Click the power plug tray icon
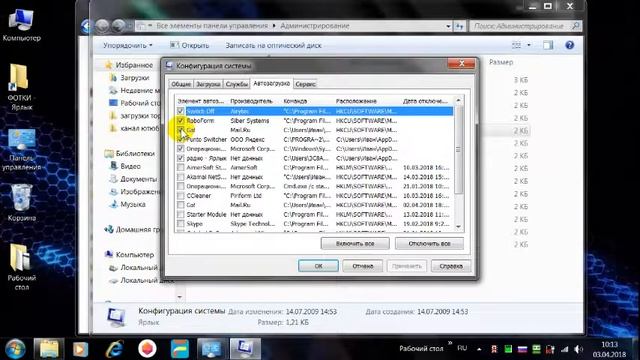 [550, 349]
